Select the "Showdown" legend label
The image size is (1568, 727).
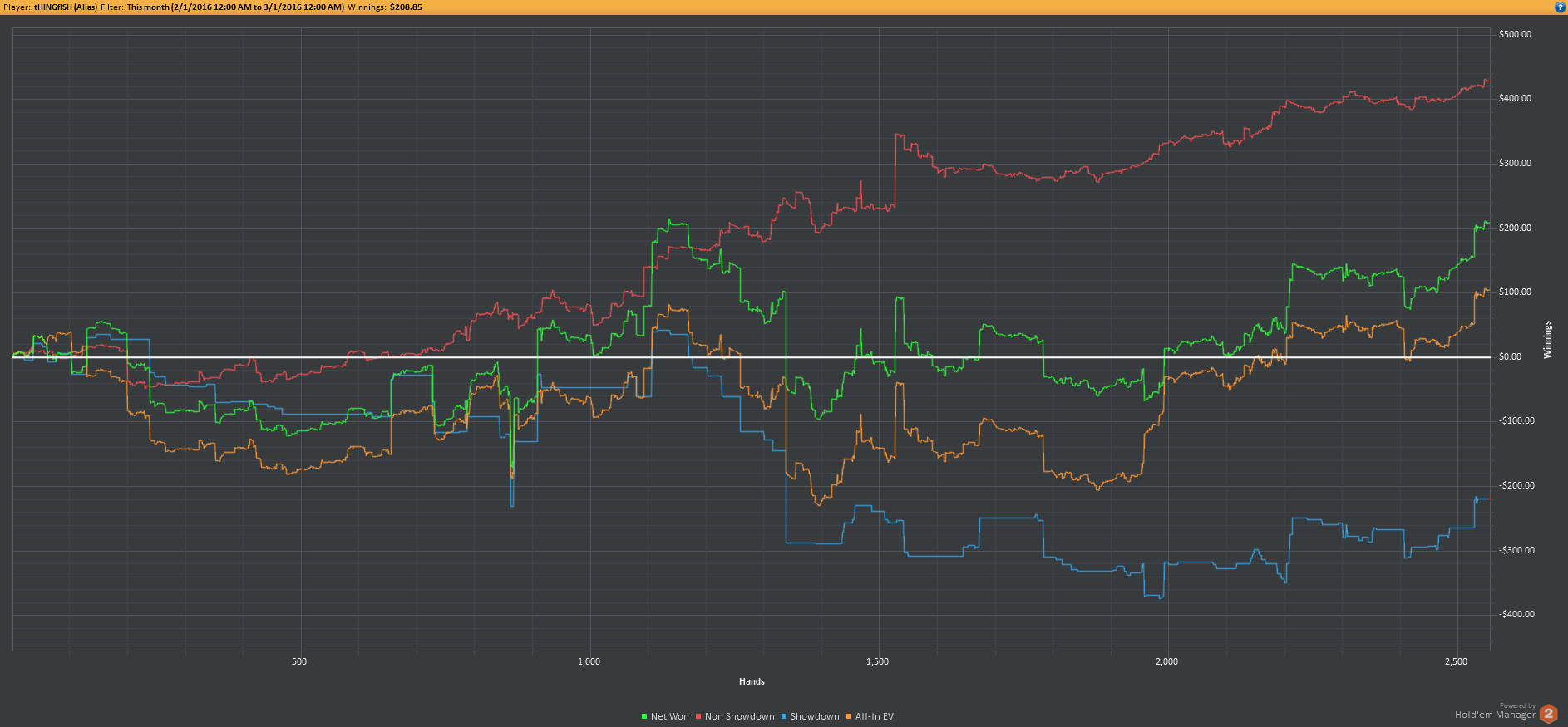(815, 716)
